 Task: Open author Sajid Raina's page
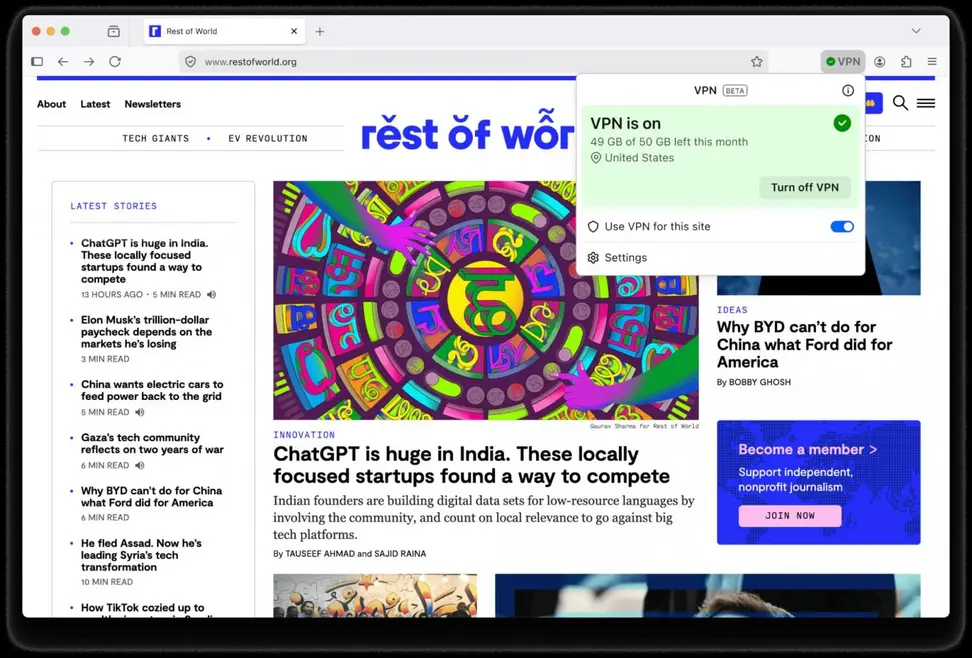(x=400, y=554)
